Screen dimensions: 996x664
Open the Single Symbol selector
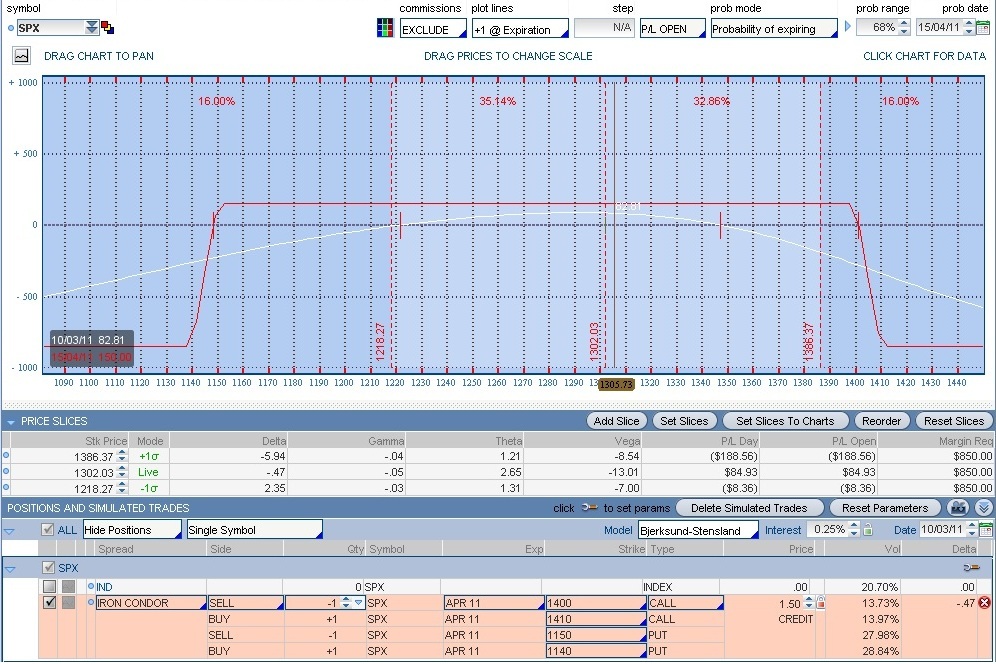pyautogui.click(x=254, y=530)
